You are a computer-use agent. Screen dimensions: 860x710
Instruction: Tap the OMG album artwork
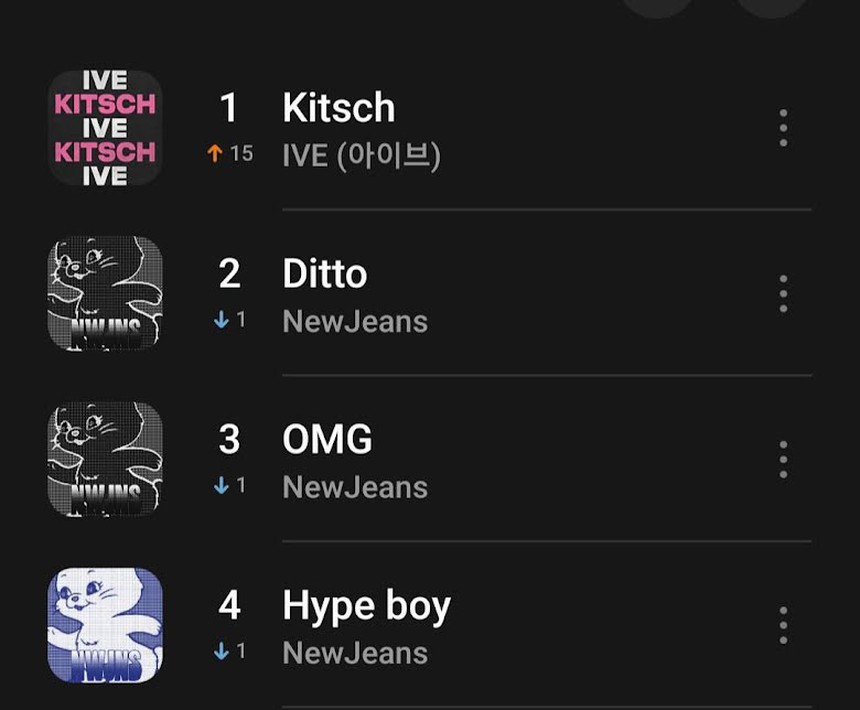point(105,459)
